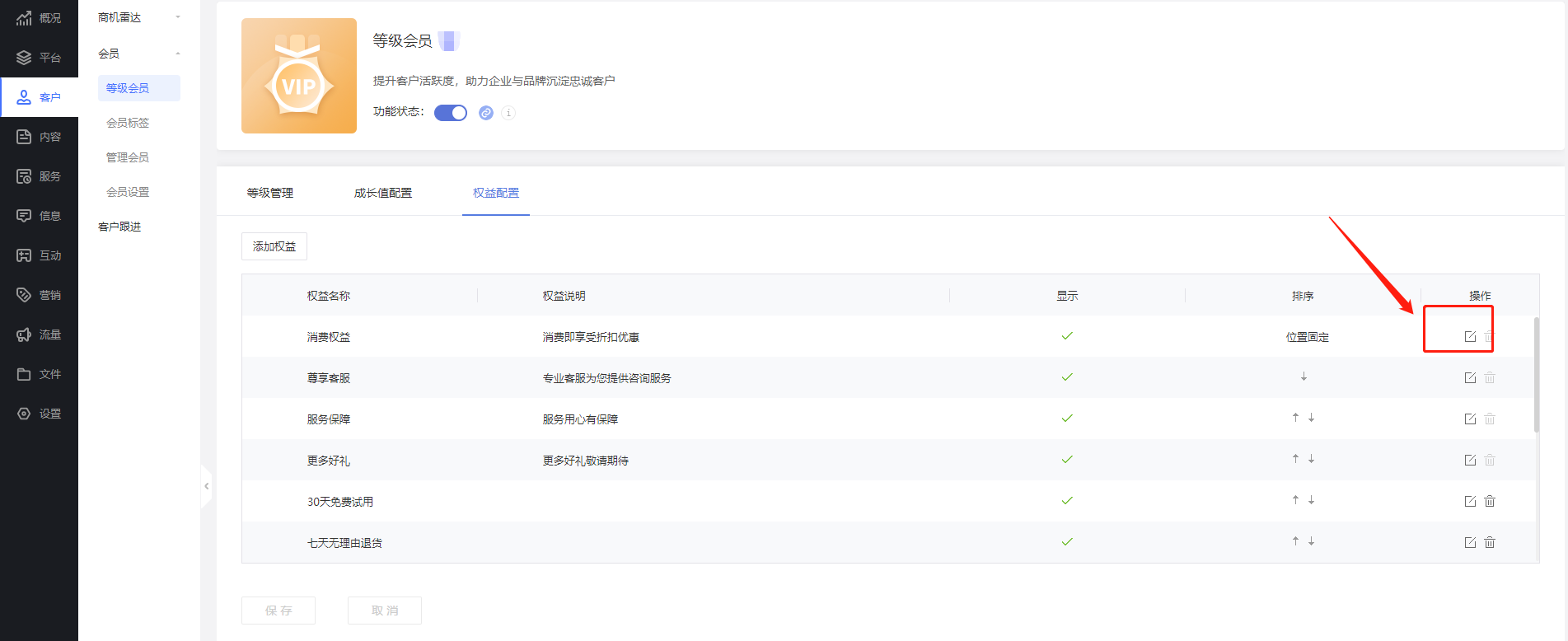Edit the 更多好礼 benefit row
Screen dimensions: 1568x641
1470,460
